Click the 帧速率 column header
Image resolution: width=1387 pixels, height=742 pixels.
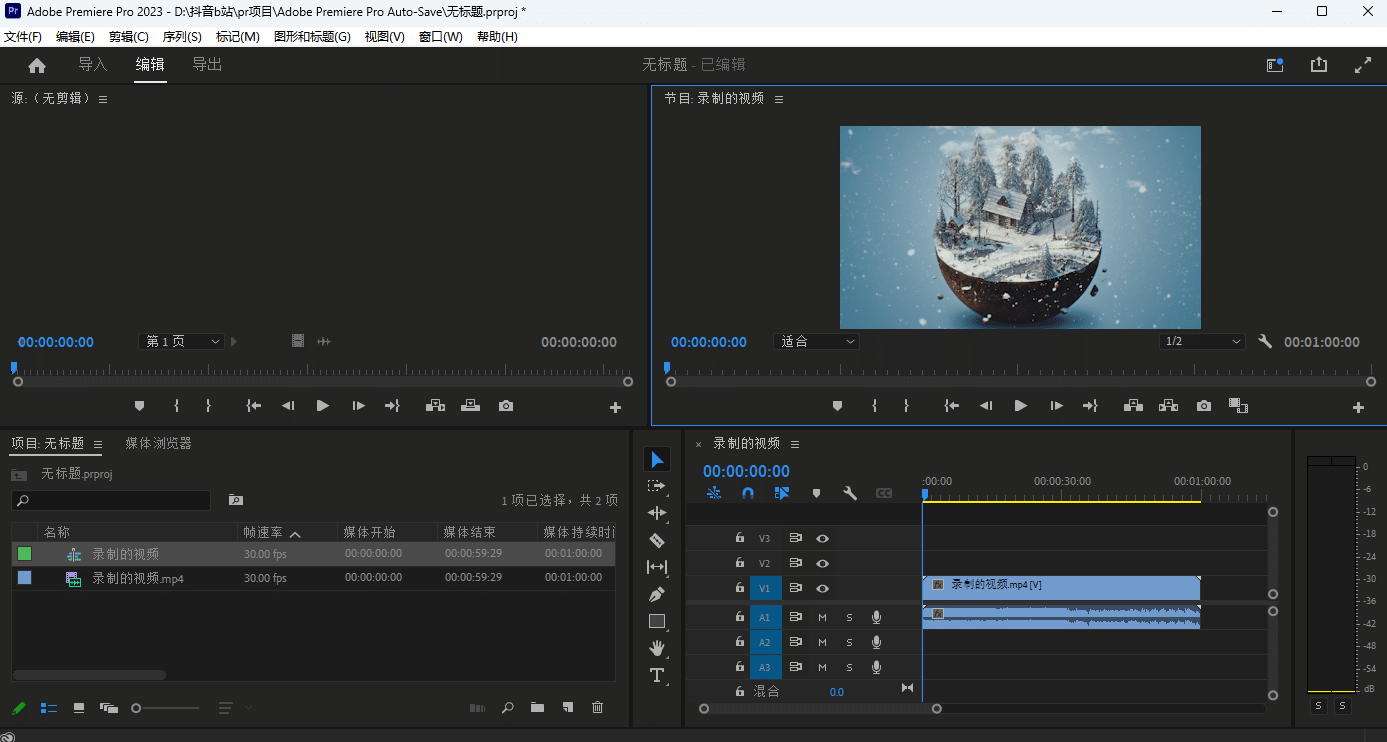pyautogui.click(x=264, y=532)
